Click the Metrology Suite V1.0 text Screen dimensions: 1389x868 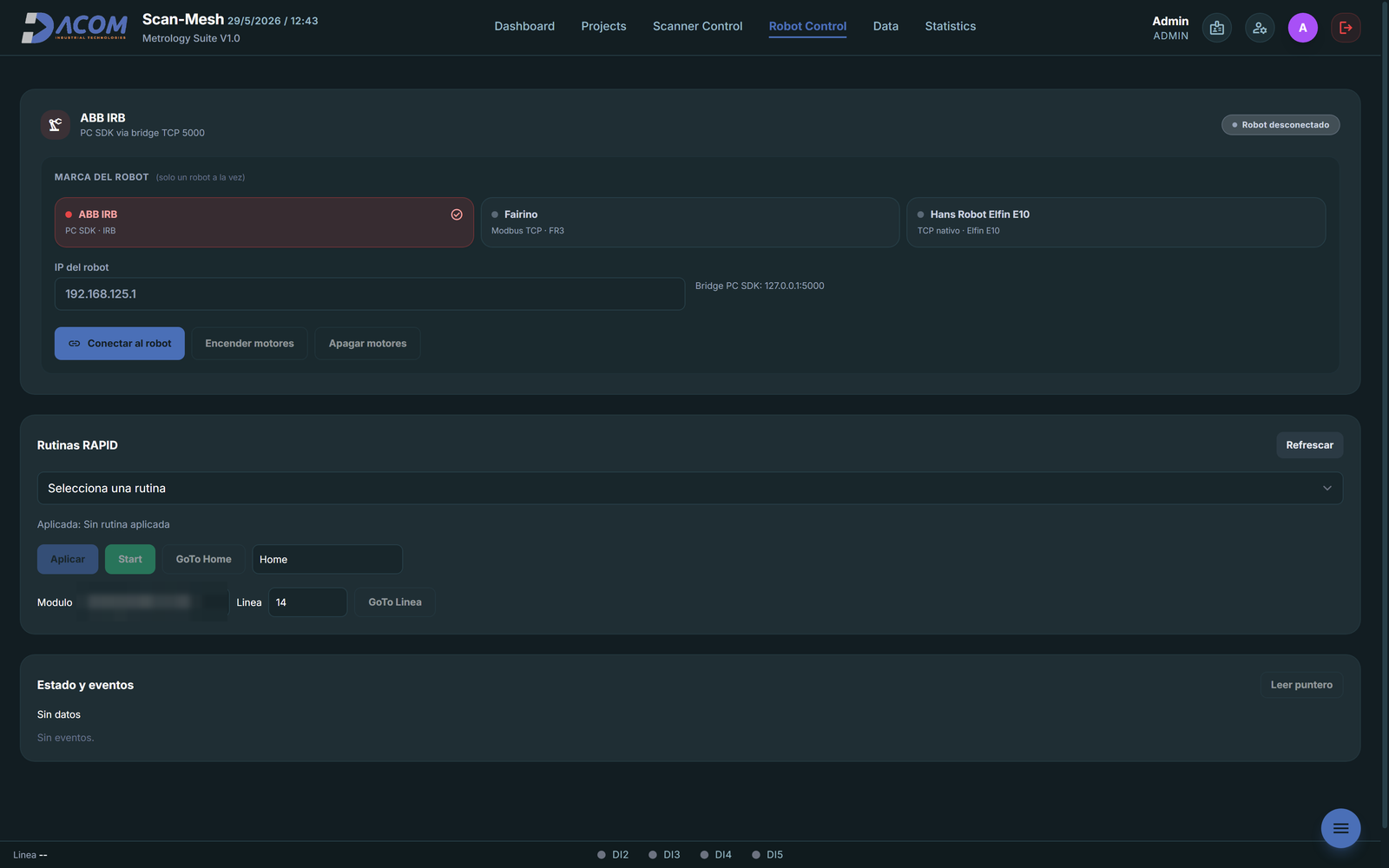[x=191, y=38]
